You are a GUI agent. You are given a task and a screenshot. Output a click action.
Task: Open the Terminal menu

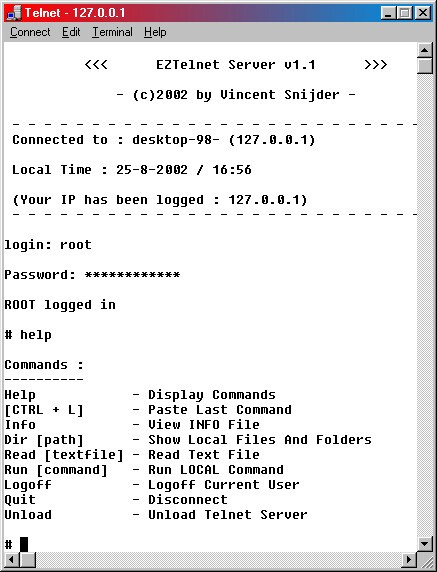112,32
